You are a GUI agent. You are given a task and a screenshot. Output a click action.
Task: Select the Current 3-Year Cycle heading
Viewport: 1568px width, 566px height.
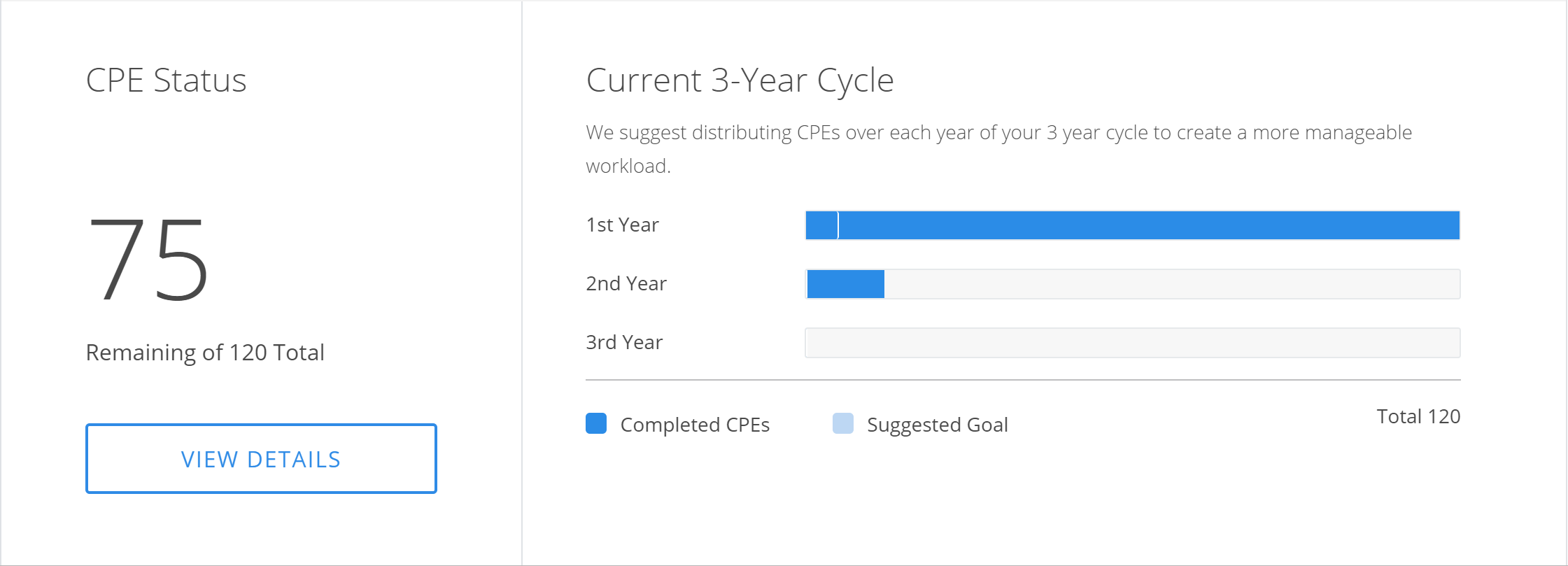pyautogui.click(x=740, y=79)
